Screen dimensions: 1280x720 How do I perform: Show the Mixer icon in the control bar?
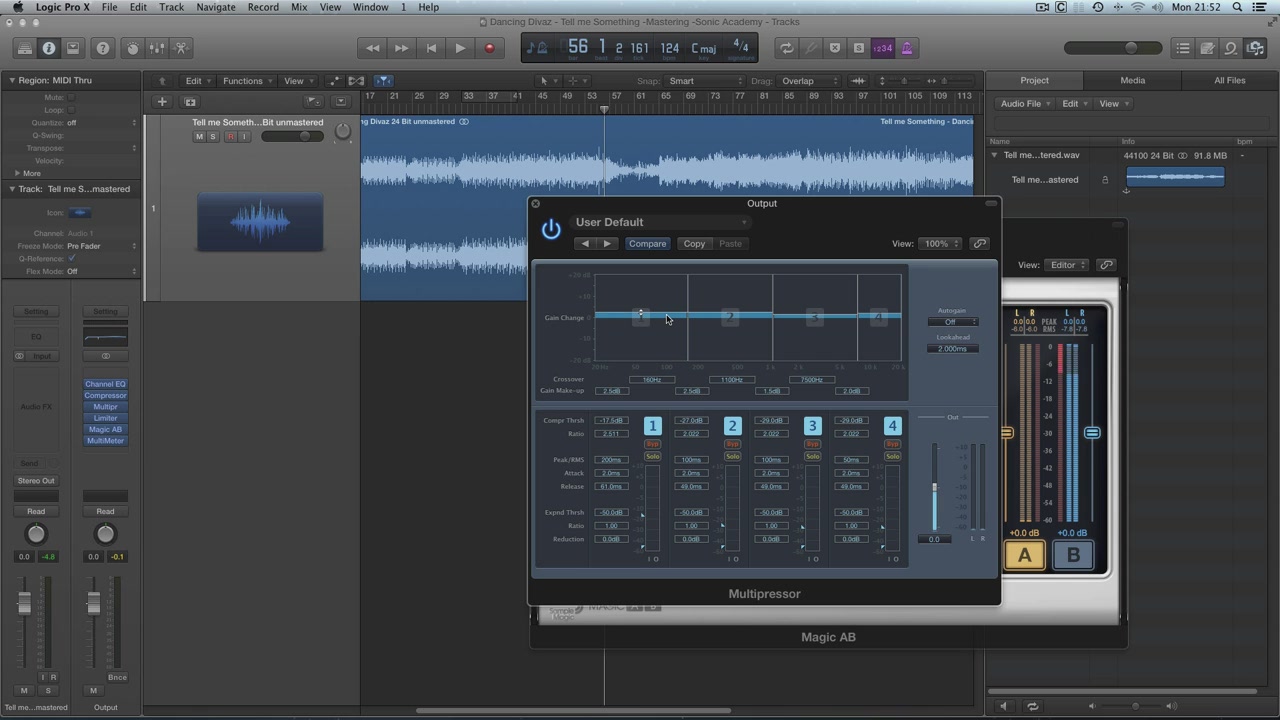[x=157, y=48]
